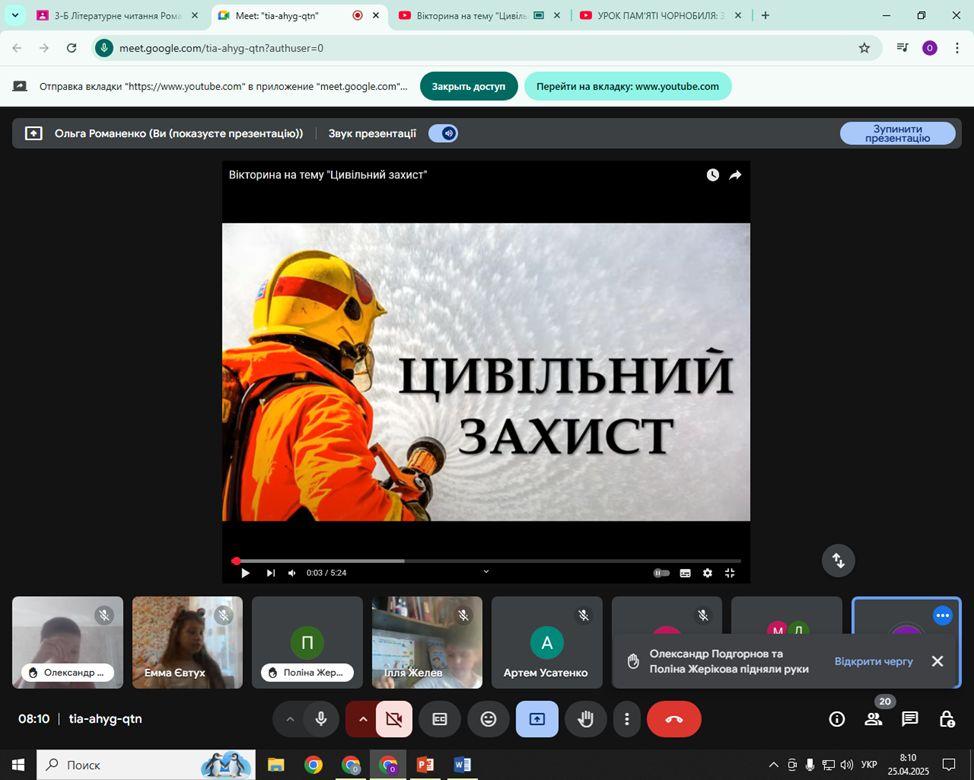Open the chat with everyone panel
This screenshot has width=974, height=780.
(x=910, y=719)
